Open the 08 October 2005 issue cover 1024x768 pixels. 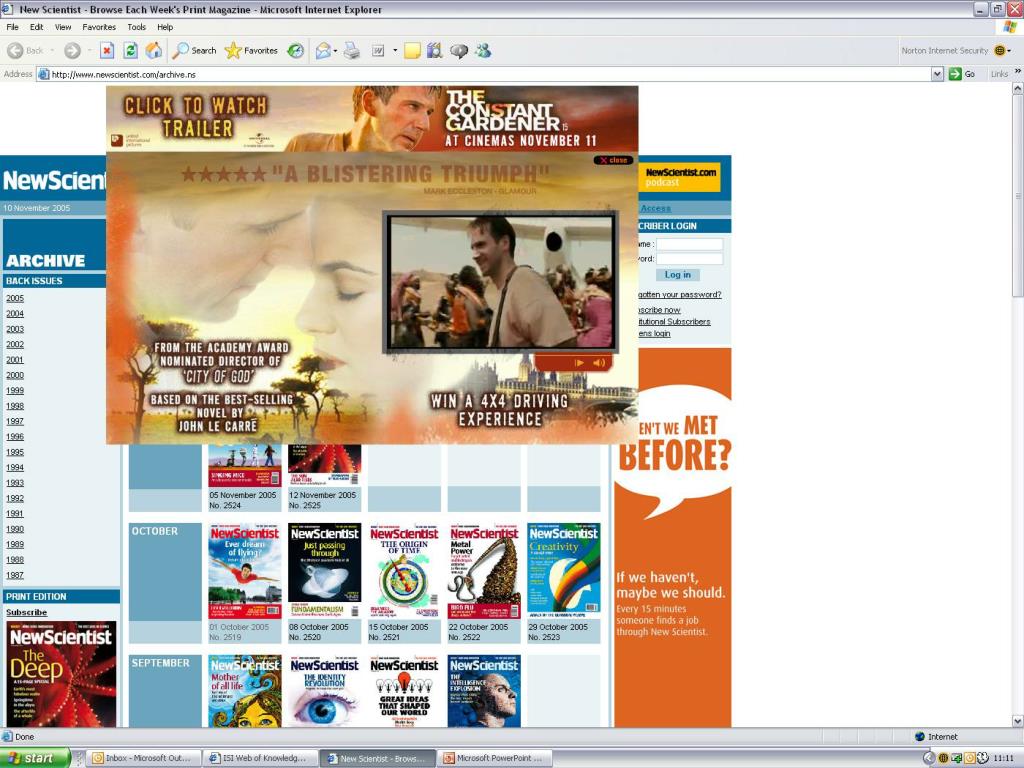[325, 571]
